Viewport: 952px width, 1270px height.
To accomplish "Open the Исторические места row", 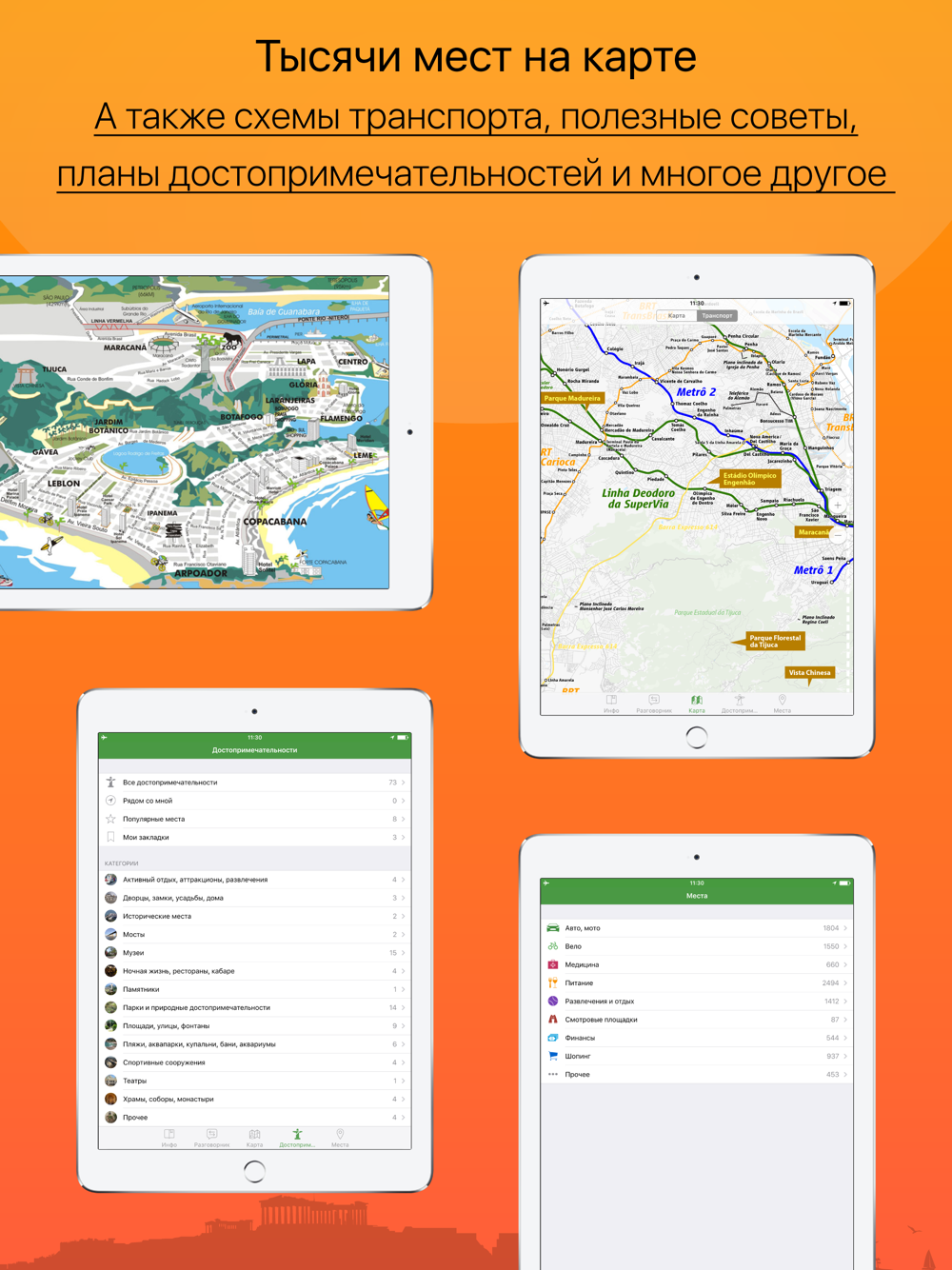I will pos(254,917).
